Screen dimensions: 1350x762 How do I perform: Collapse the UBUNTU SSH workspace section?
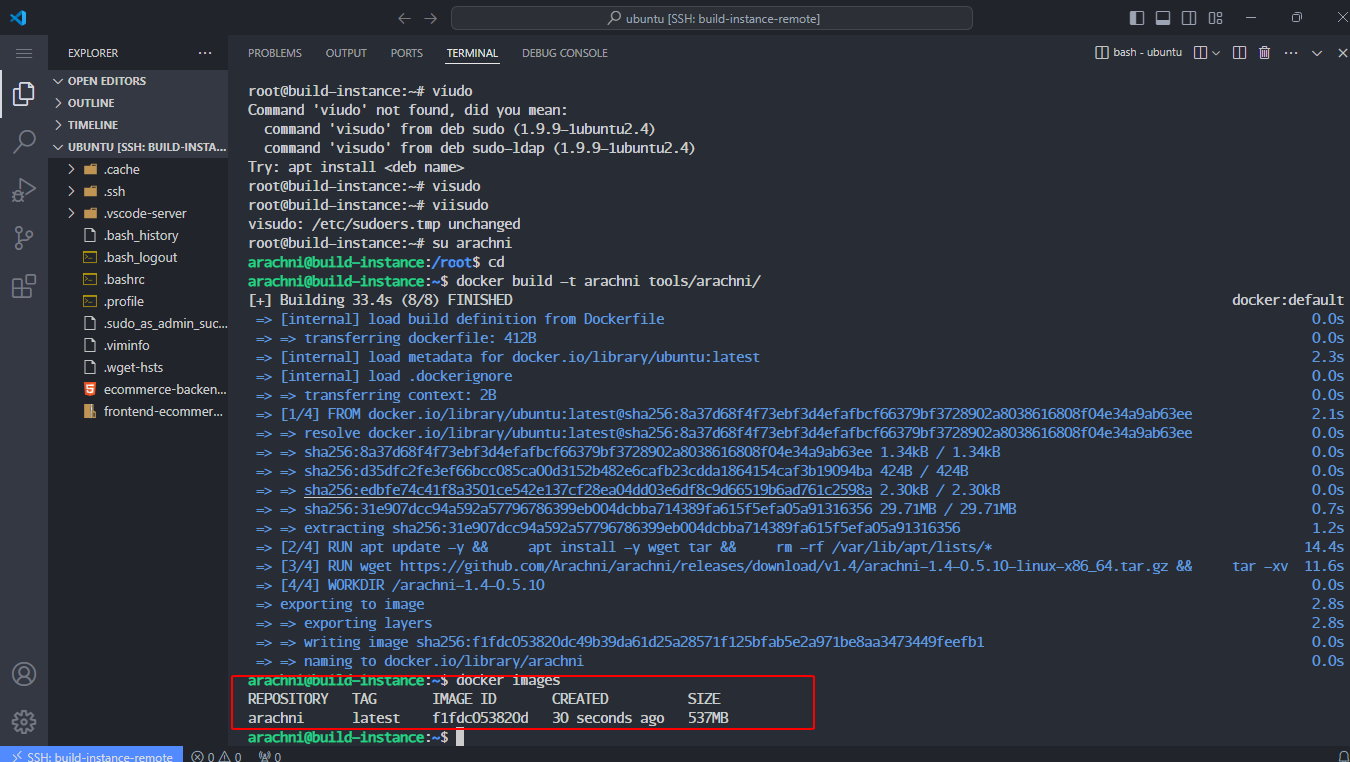click(x=138, y=147)
